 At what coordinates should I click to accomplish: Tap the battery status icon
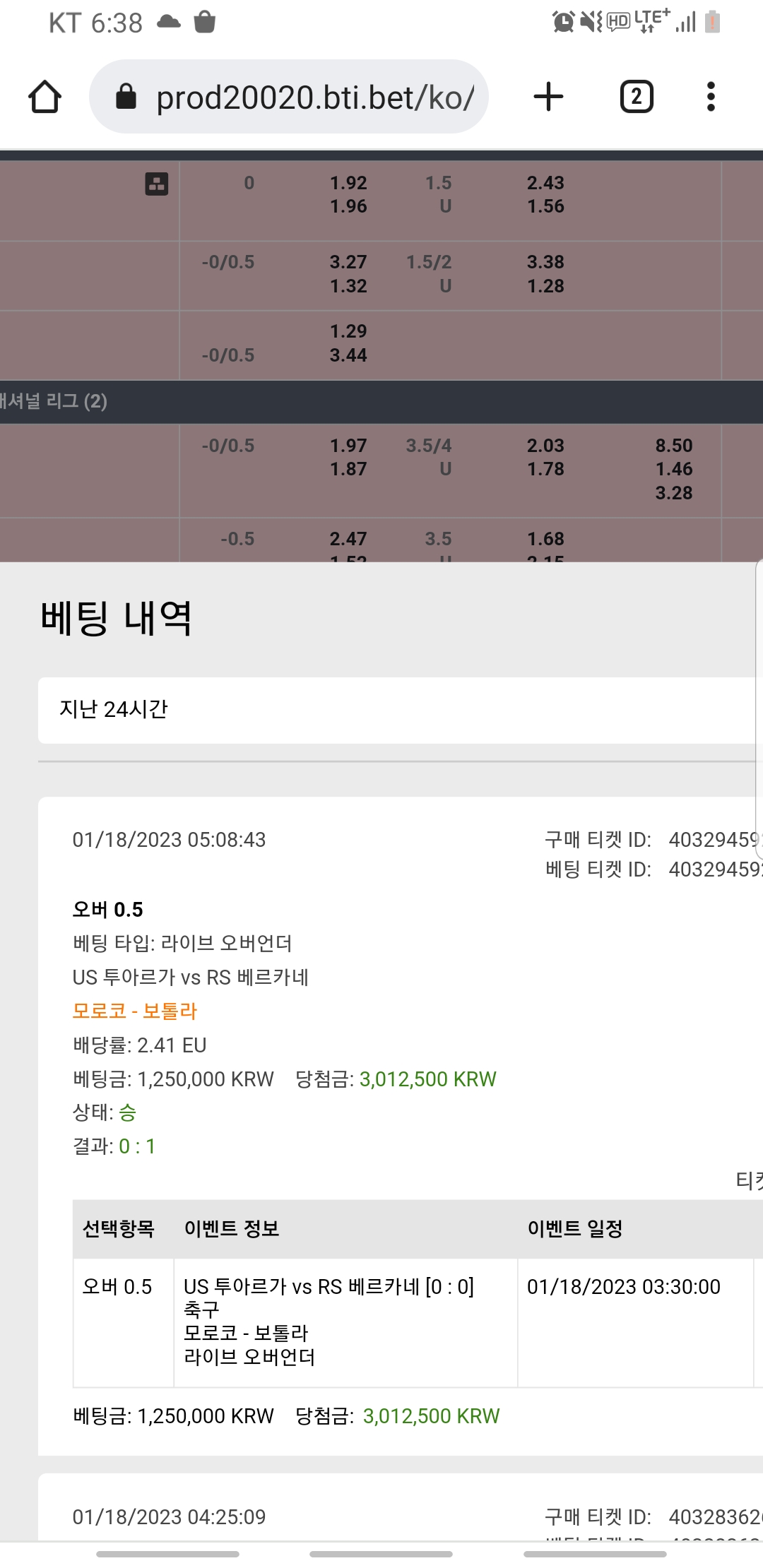[x=713, y=23]
